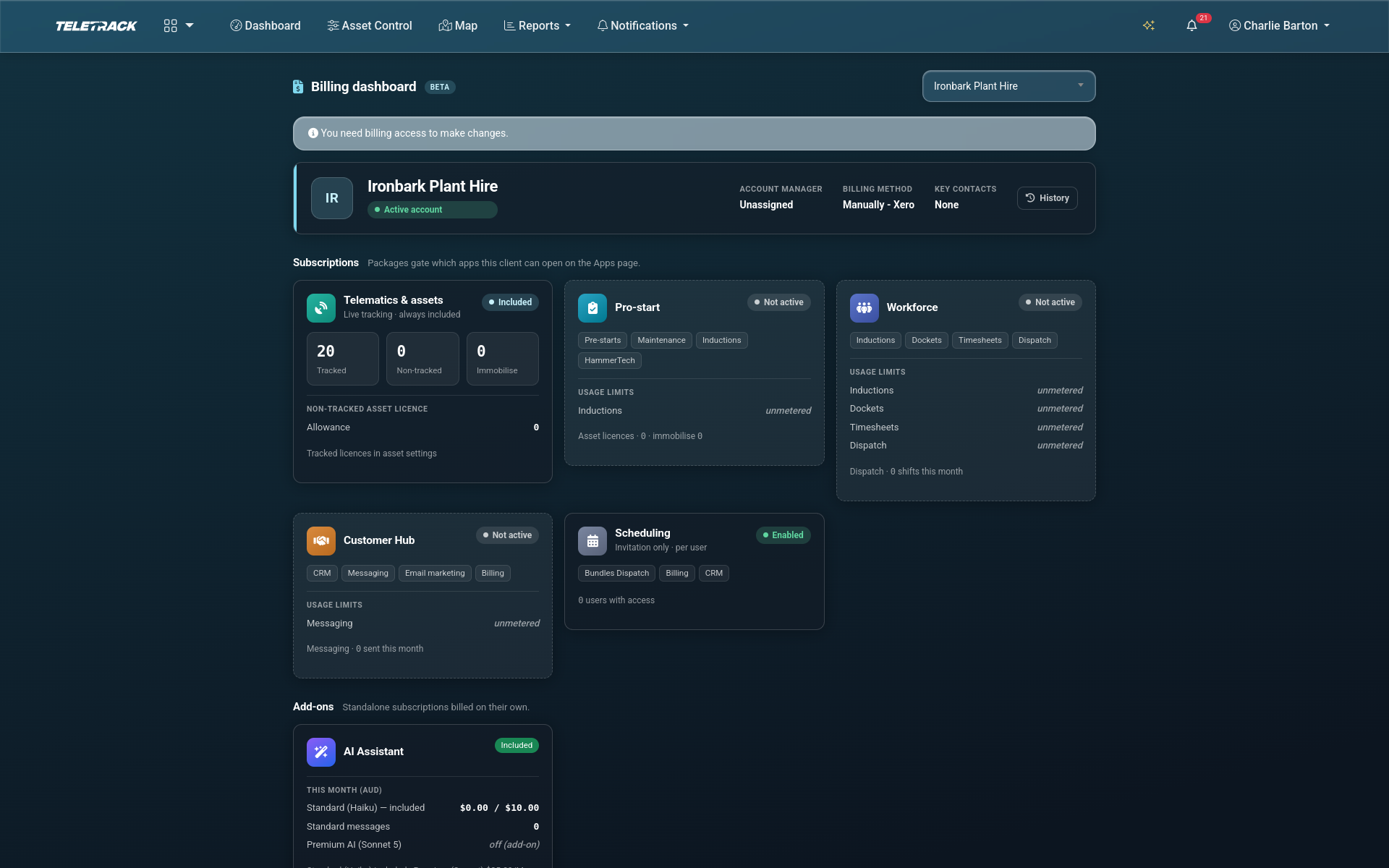
Task: Click the Scheduling calendar icon
Action: 592,540
